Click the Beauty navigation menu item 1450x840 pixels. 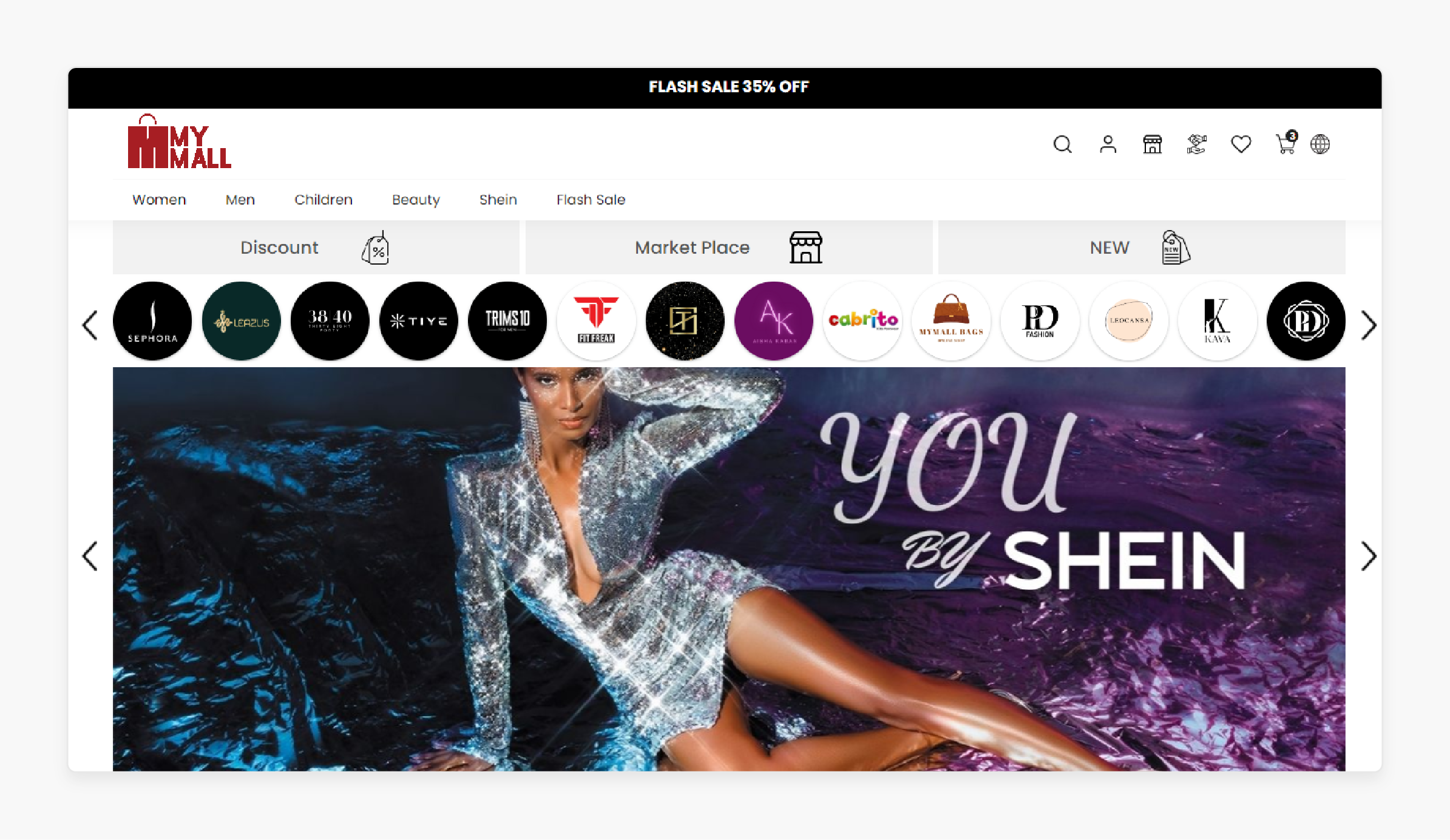click(x=416, y=200)
